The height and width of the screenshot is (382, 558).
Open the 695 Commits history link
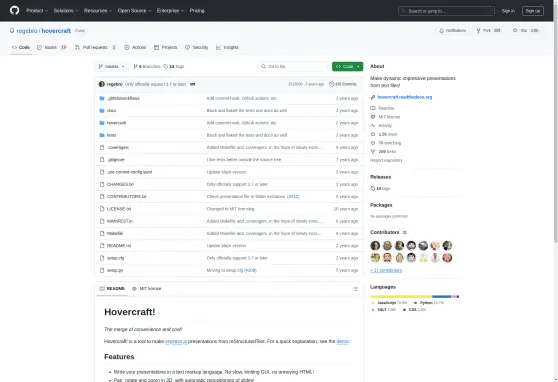click(343, 84)
